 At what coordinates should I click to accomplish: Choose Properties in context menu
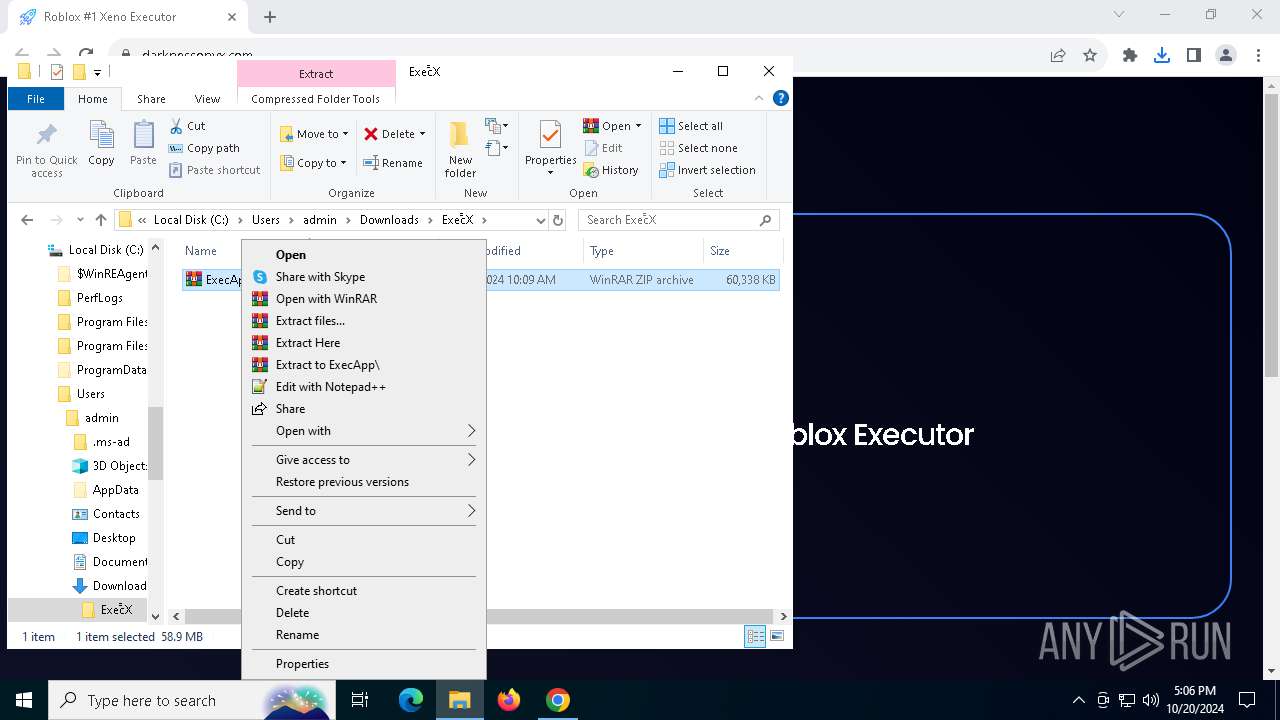pos(364,664)
